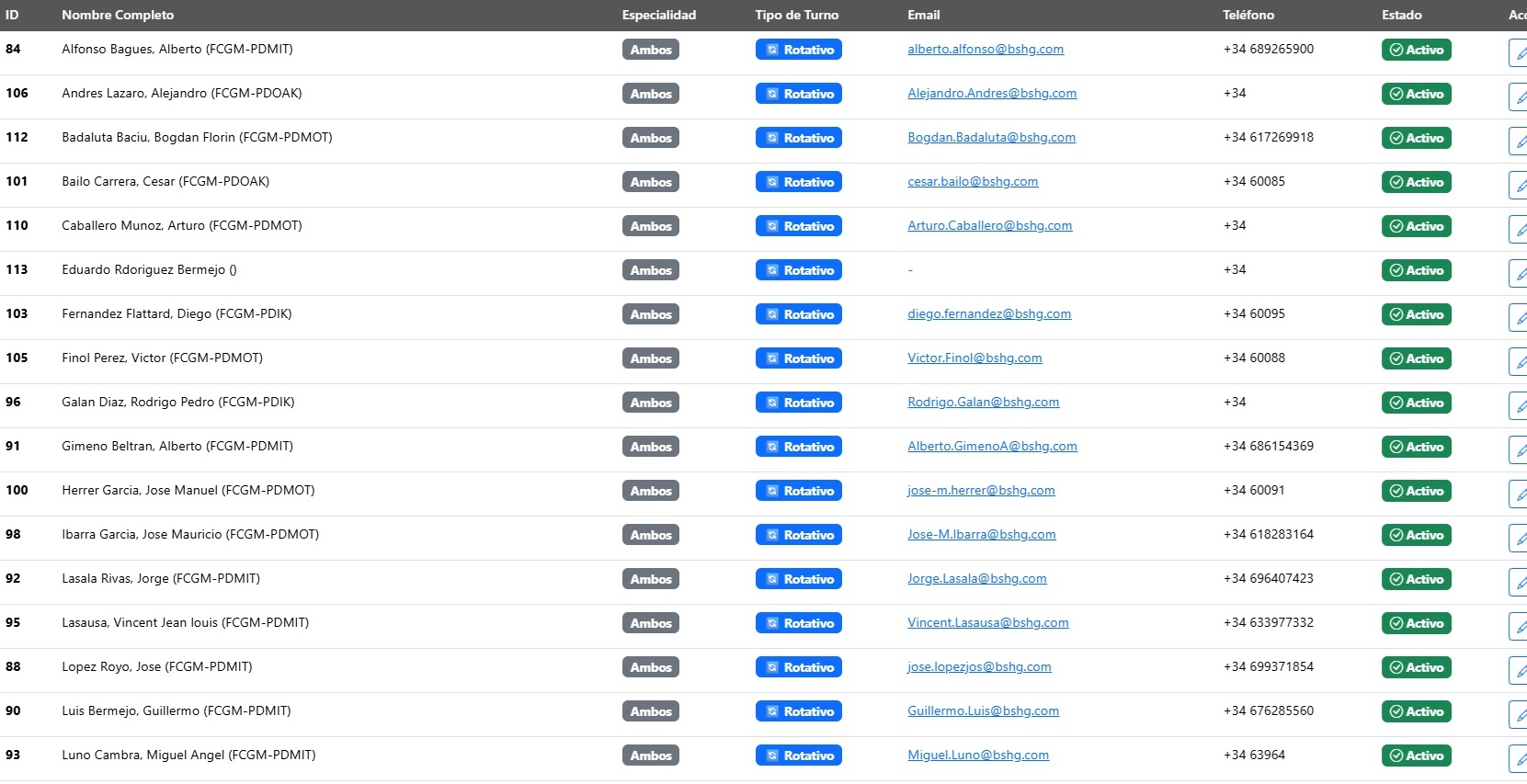Open Victor.Finol@bshg.com email link
Image resolution: width=1527 pixels, height=784 pixels.
(974, 358)
